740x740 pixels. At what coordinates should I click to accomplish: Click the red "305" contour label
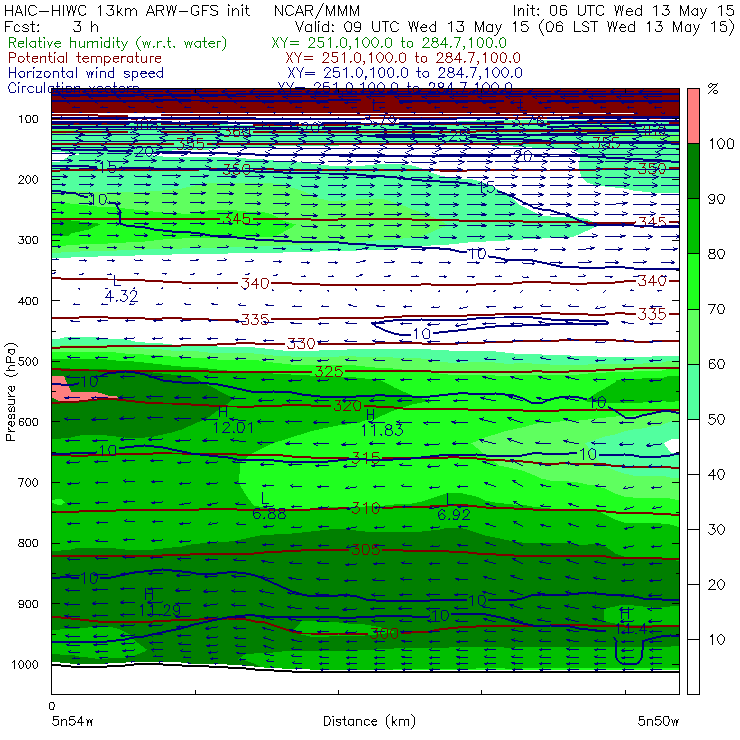366,549
